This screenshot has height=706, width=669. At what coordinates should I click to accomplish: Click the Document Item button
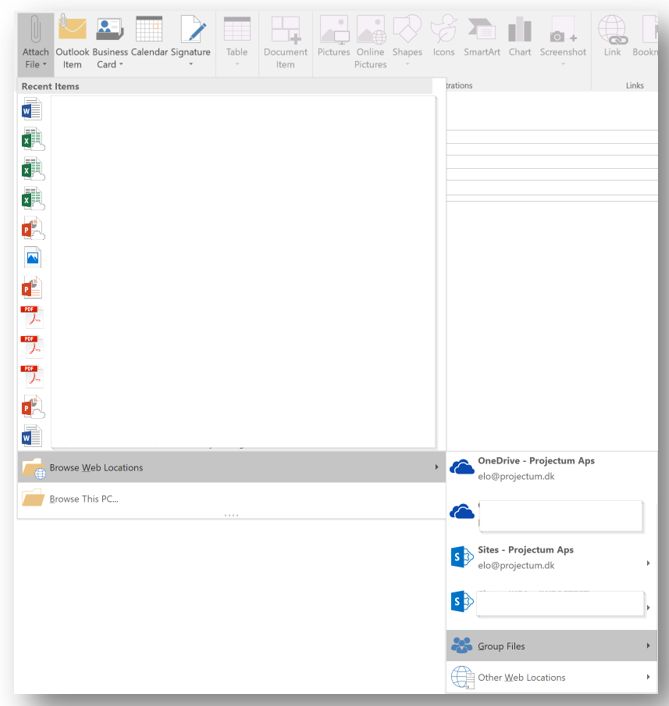285,43
